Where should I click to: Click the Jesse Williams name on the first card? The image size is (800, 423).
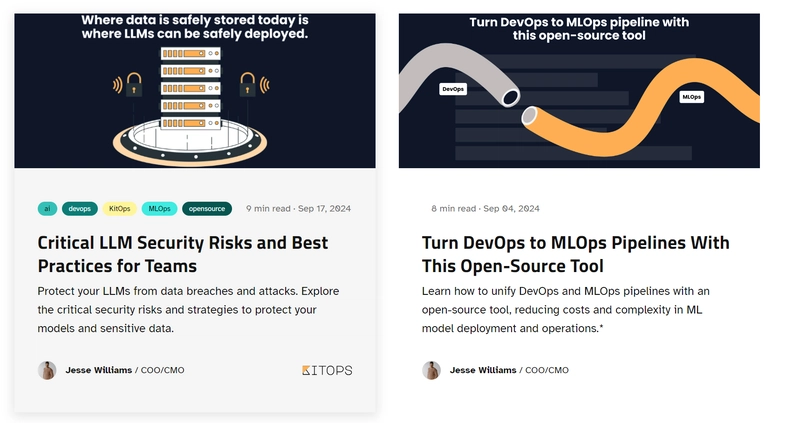[98, 370]
